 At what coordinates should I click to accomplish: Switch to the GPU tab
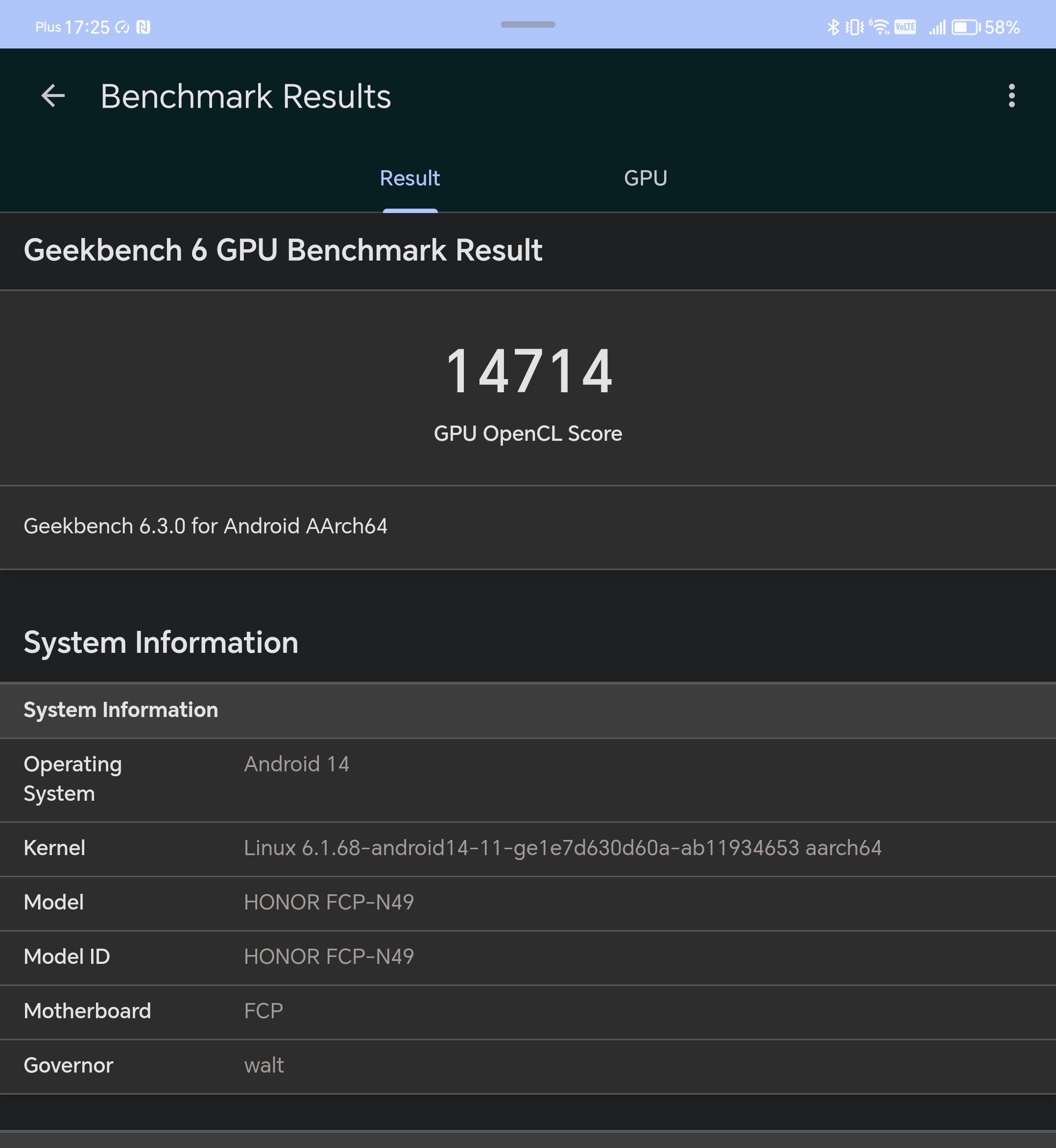click(x=645, y=178)
